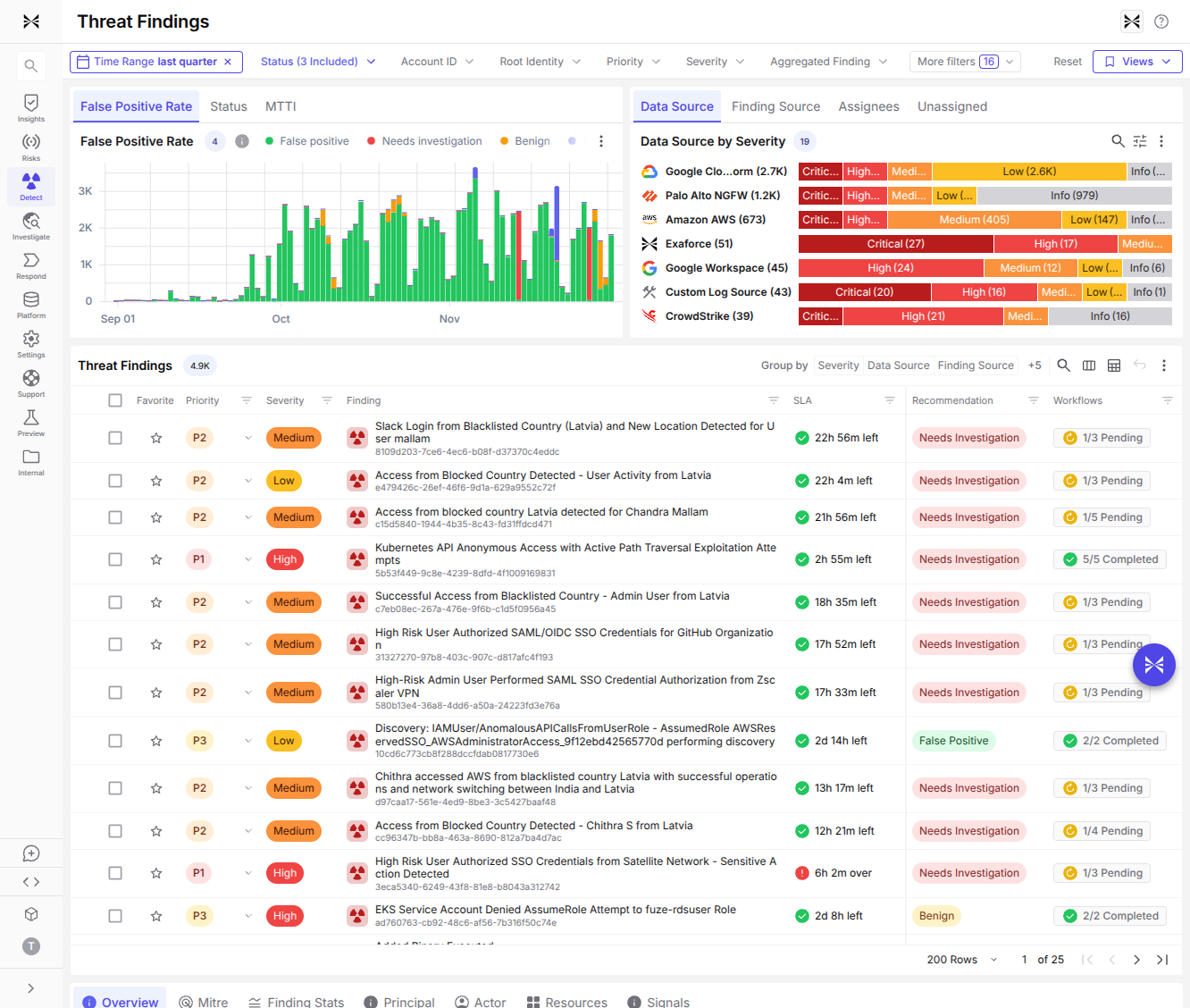
Task: Open the Risks sidebar icon
Action: click(x=31, y=147)
